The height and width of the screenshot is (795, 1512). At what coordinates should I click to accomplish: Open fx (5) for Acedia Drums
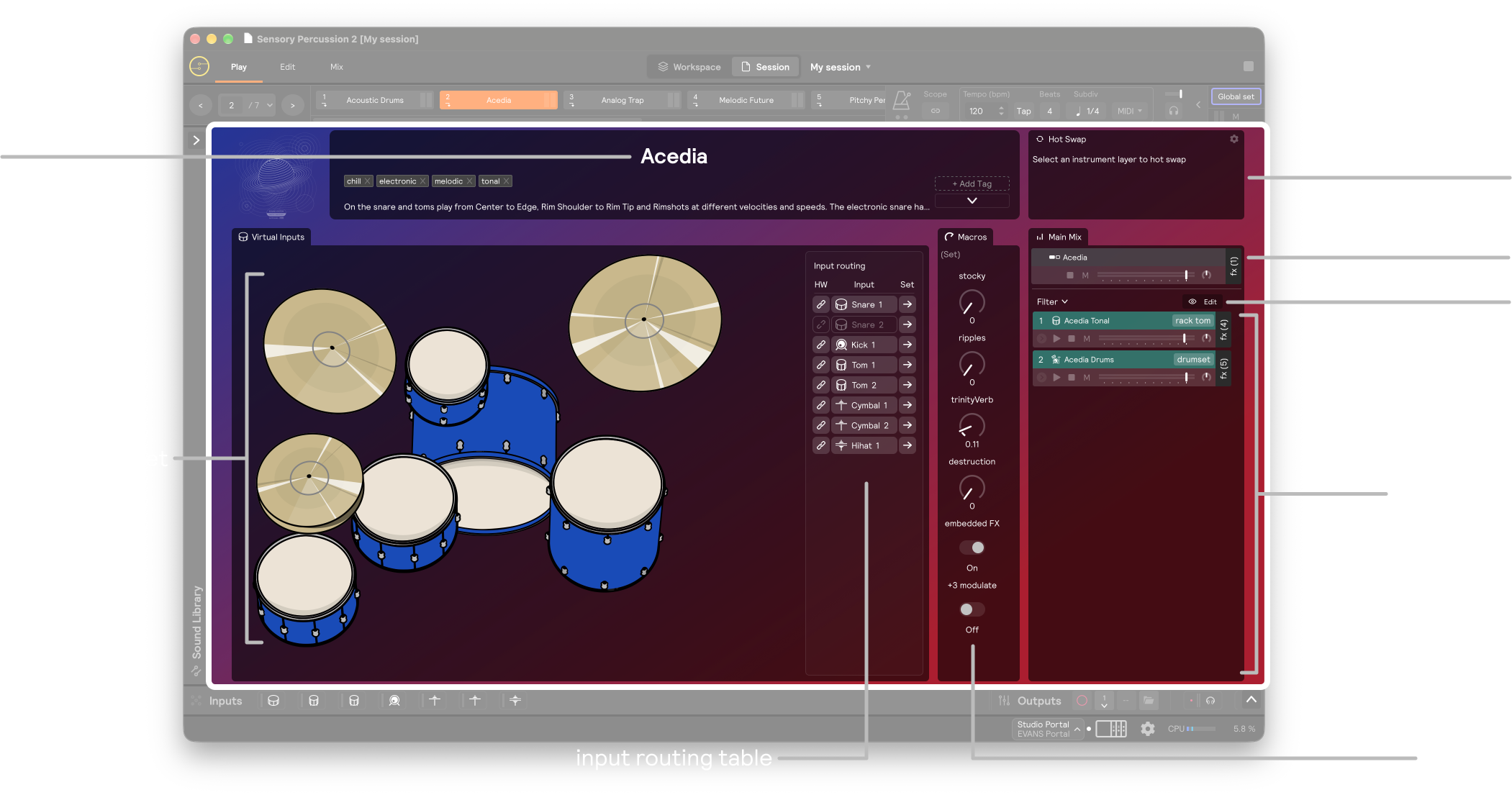1223,368
